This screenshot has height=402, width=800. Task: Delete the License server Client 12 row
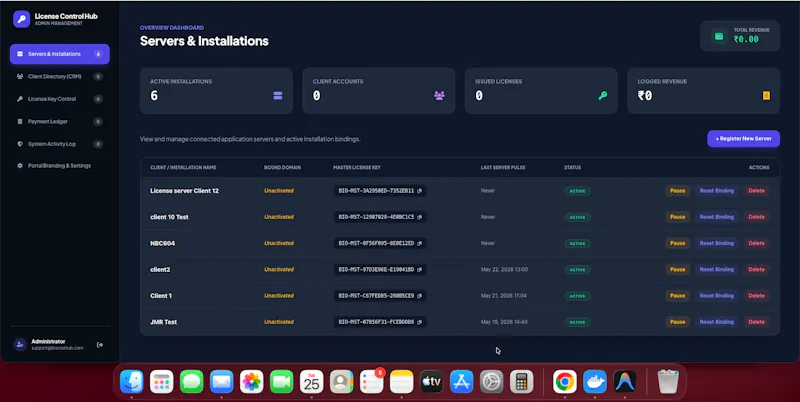(756, 191)
